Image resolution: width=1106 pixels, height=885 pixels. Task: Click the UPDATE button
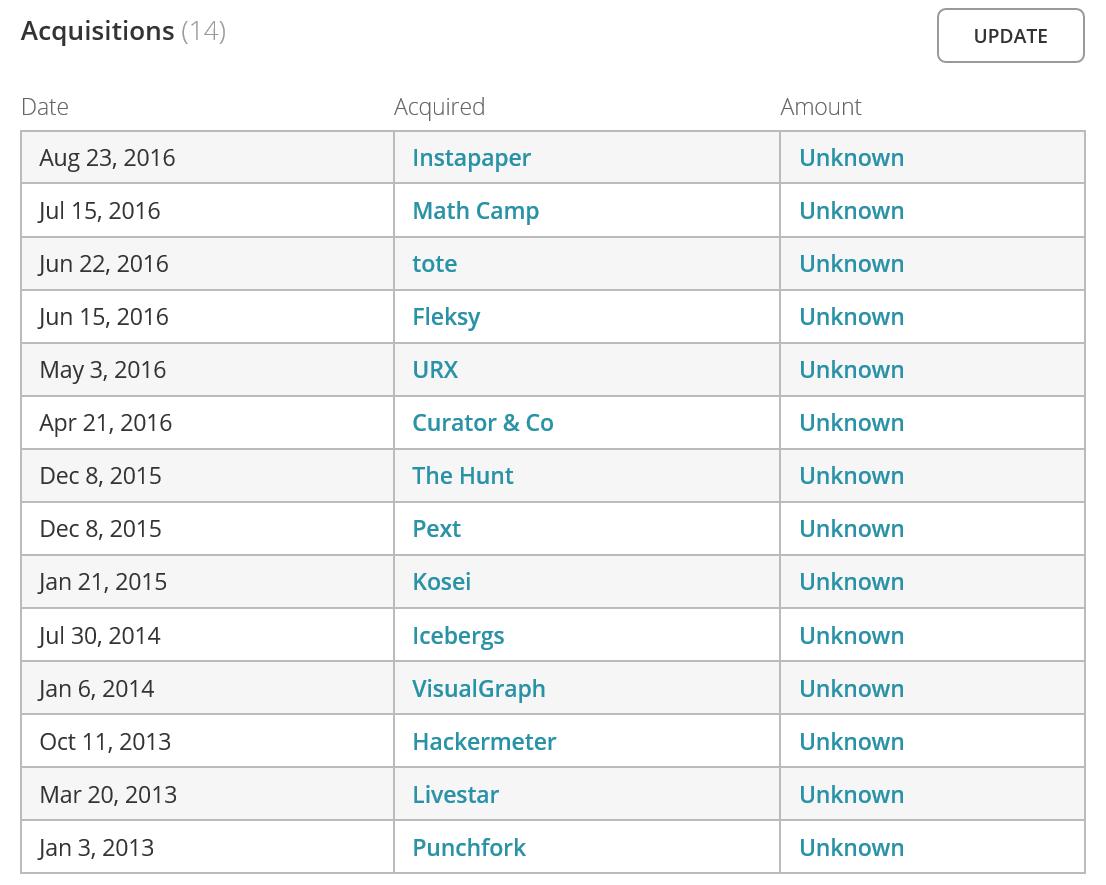click(1010, 36)
